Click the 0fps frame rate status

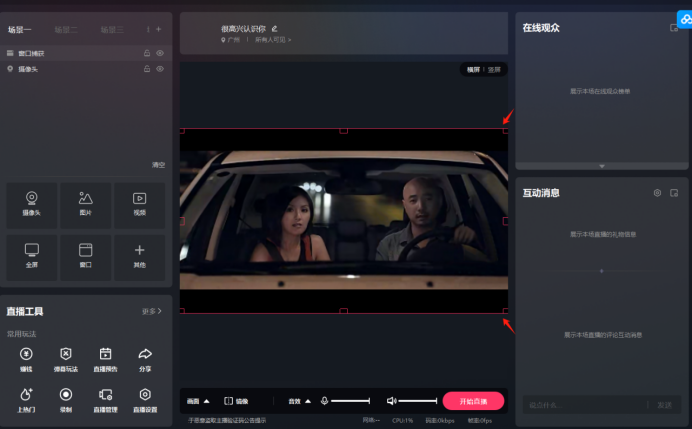click(480, 421)
